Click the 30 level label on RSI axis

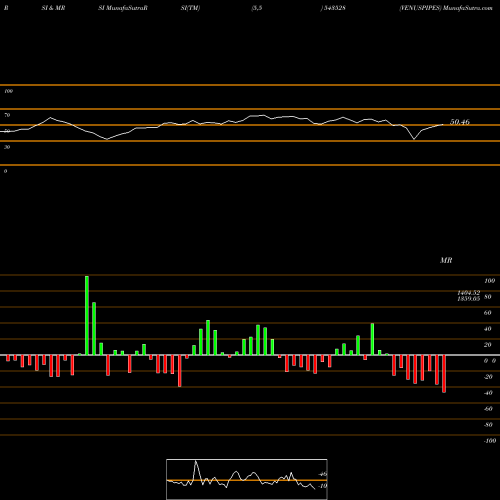[x=7, y=147]
